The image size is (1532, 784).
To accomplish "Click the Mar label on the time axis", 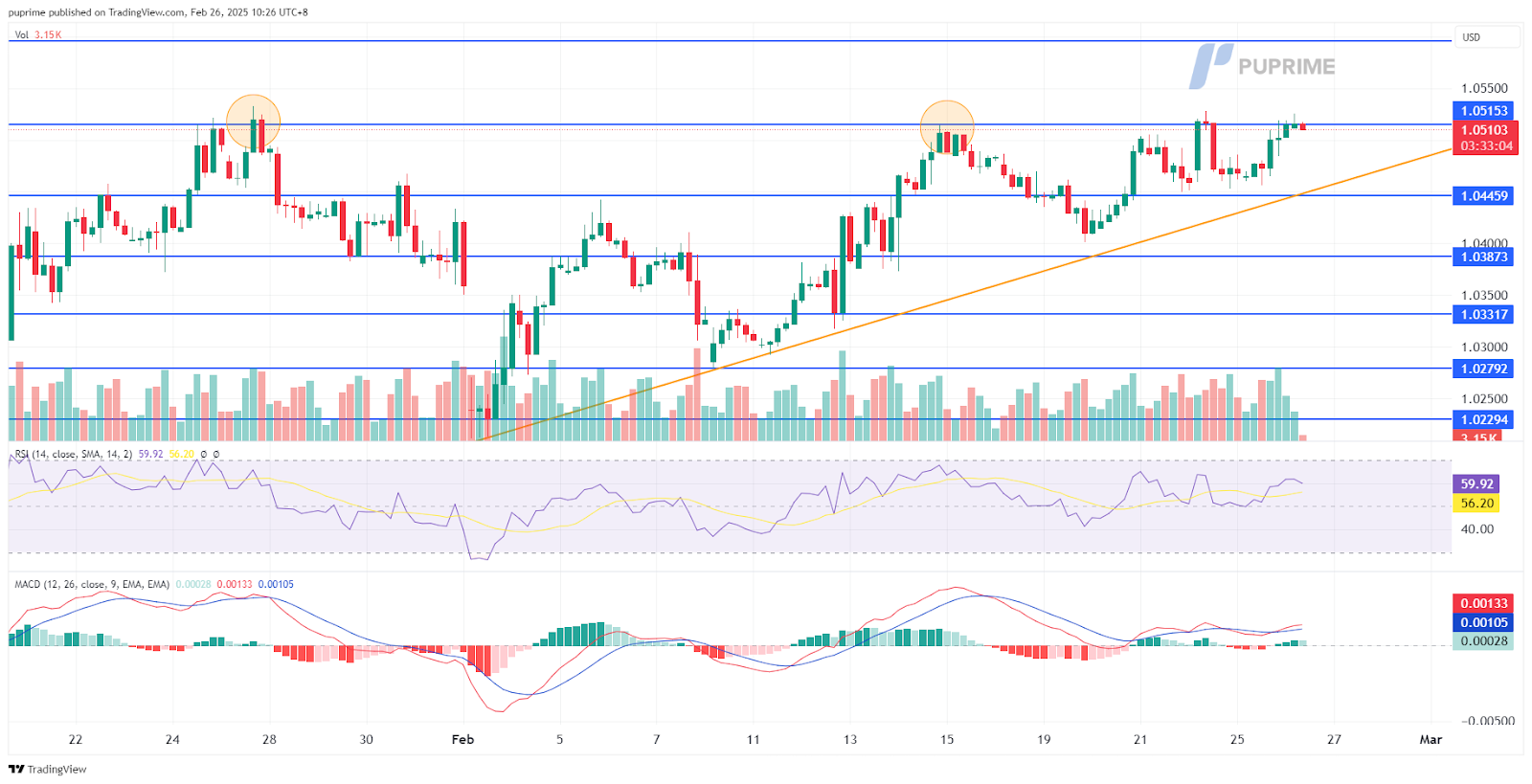I will [1431, 740].
